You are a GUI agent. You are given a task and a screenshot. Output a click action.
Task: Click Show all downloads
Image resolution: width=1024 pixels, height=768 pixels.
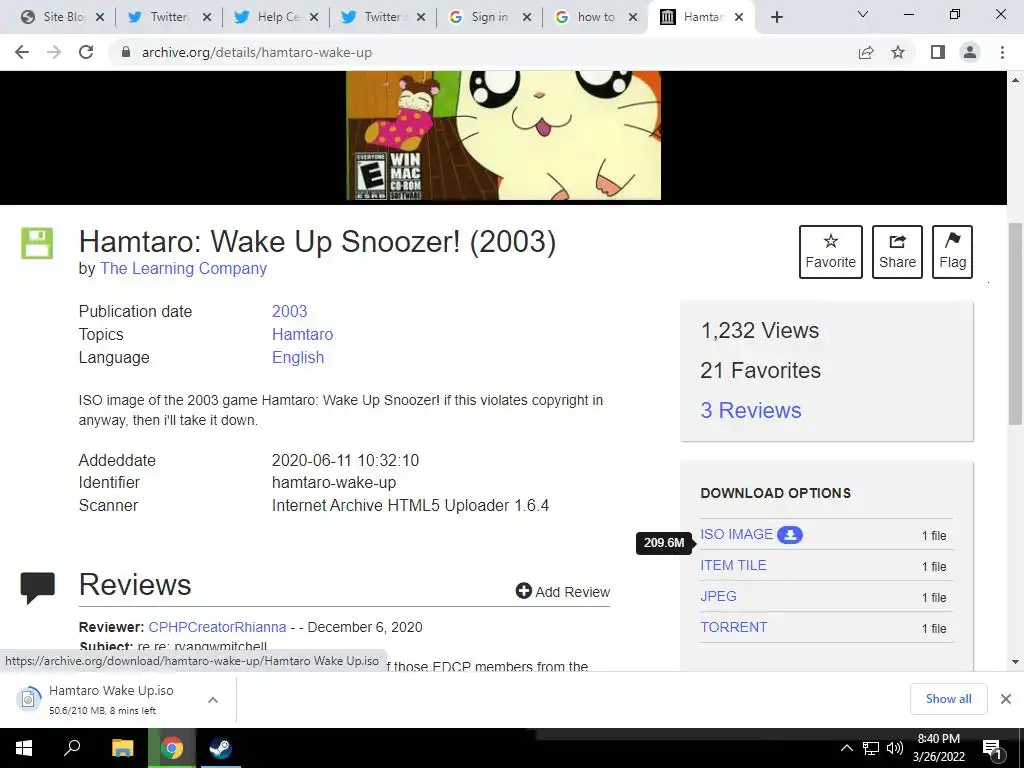tap(948, 699)
